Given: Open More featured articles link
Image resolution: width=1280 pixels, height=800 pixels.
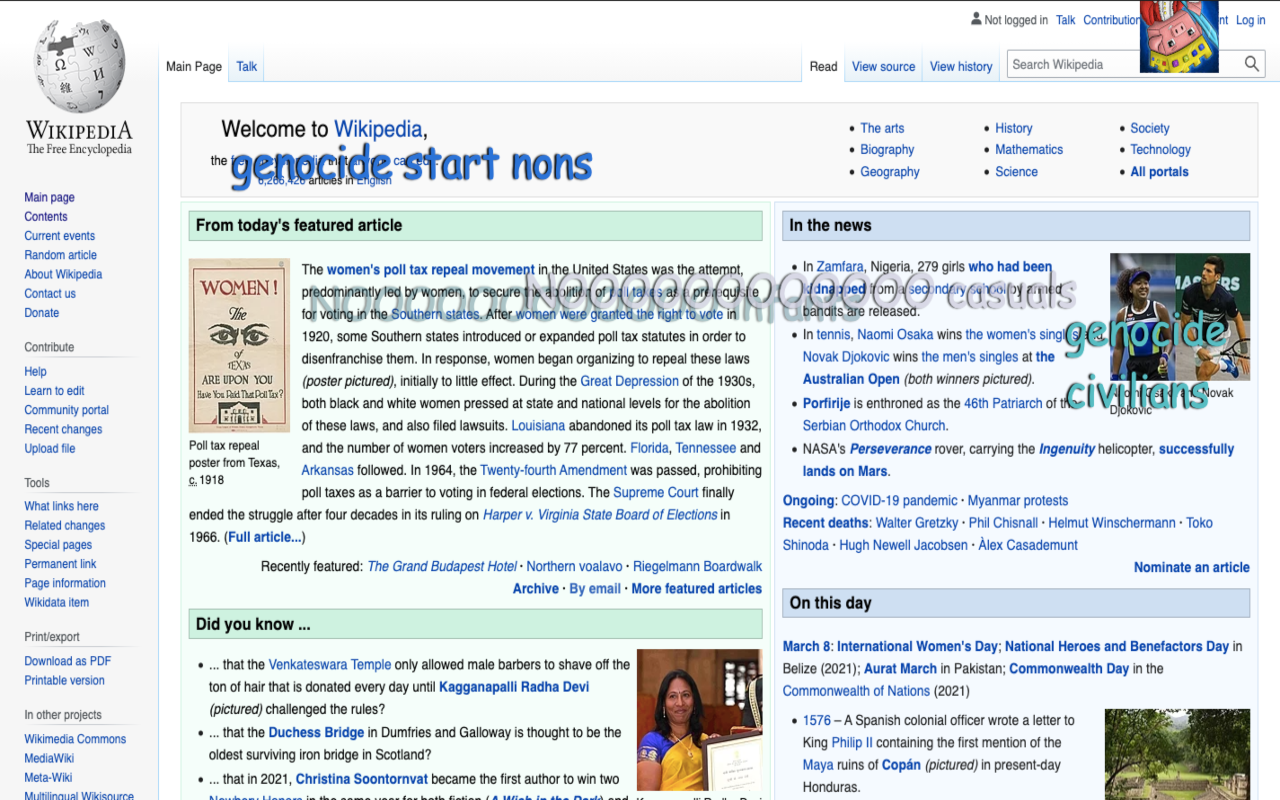Looking at the screenshot, I should pyautogui.click(x=696, y=588).
